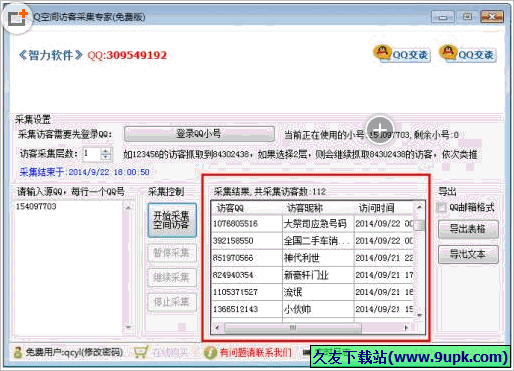Decrease 访客采集层数 with stepper down arrow

106,157
